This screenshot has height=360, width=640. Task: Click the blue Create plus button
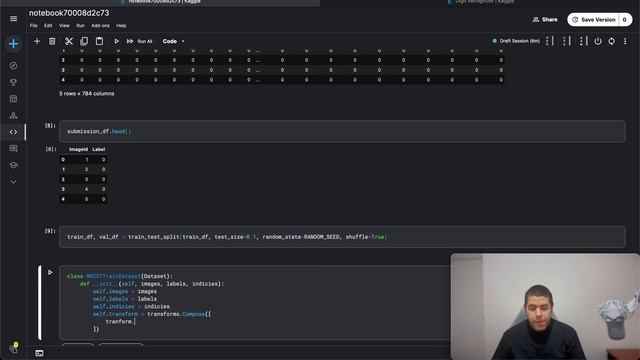tap(13, 44)
